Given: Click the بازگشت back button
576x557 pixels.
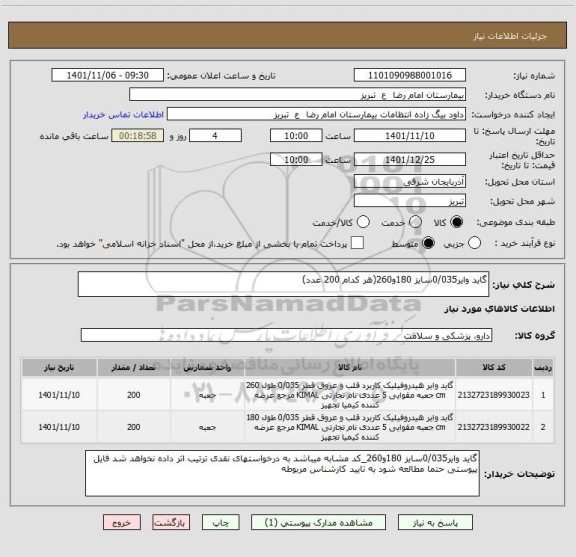Looking at the screenshot, I should [x=171, y=522].
